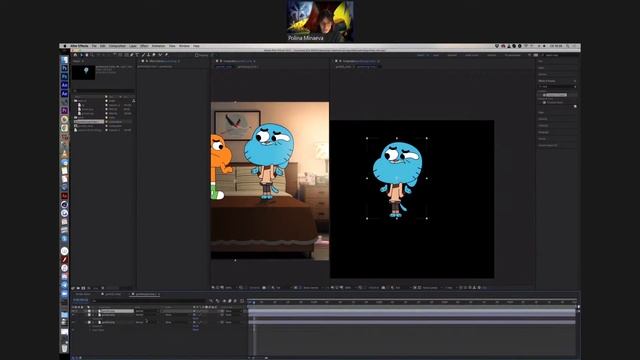Click the current time indicator in timeline

tap(254, 302)
